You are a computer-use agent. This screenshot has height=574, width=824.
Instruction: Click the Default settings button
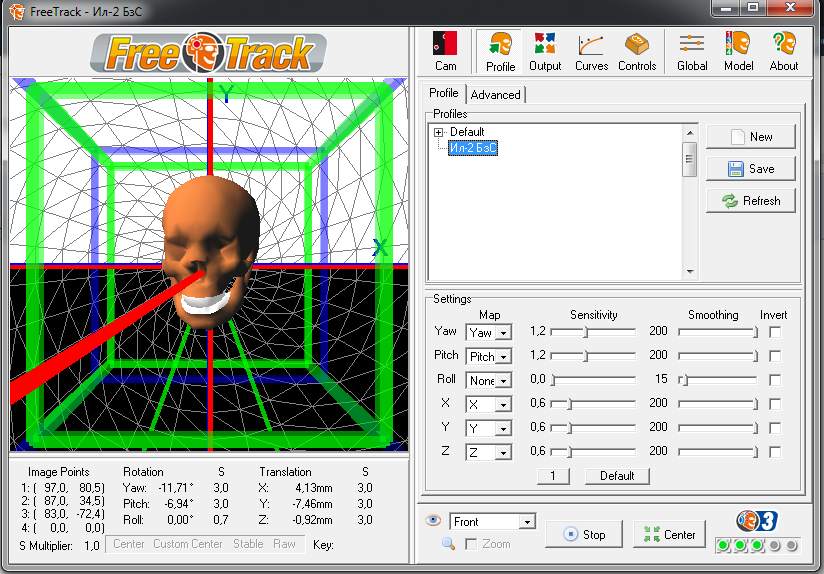tap(617, 476)
